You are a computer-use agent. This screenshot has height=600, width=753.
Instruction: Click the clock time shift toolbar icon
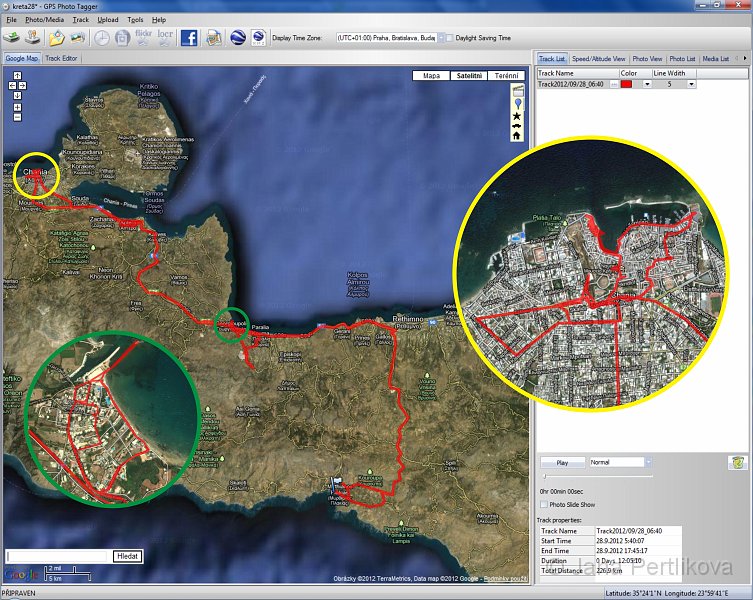tap(101, 37)
